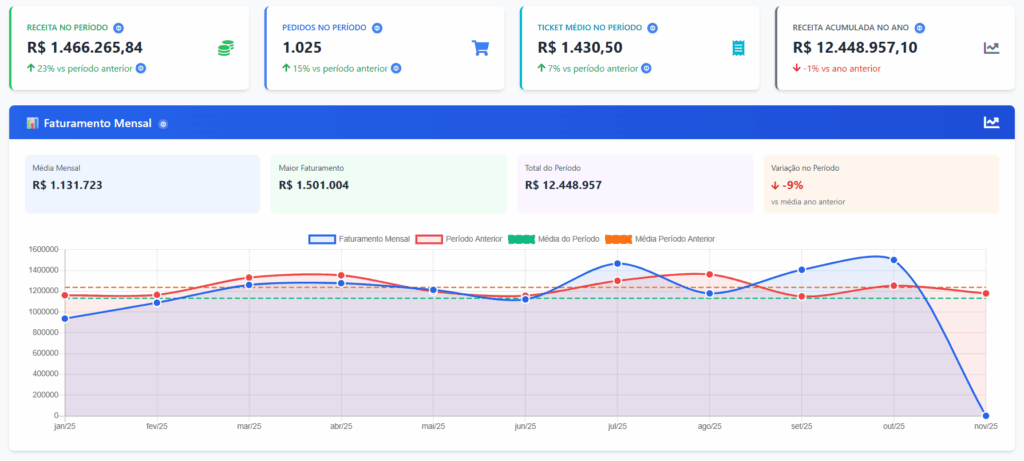Click the line chart icon in Receita Acumulada card

[991, 48]
